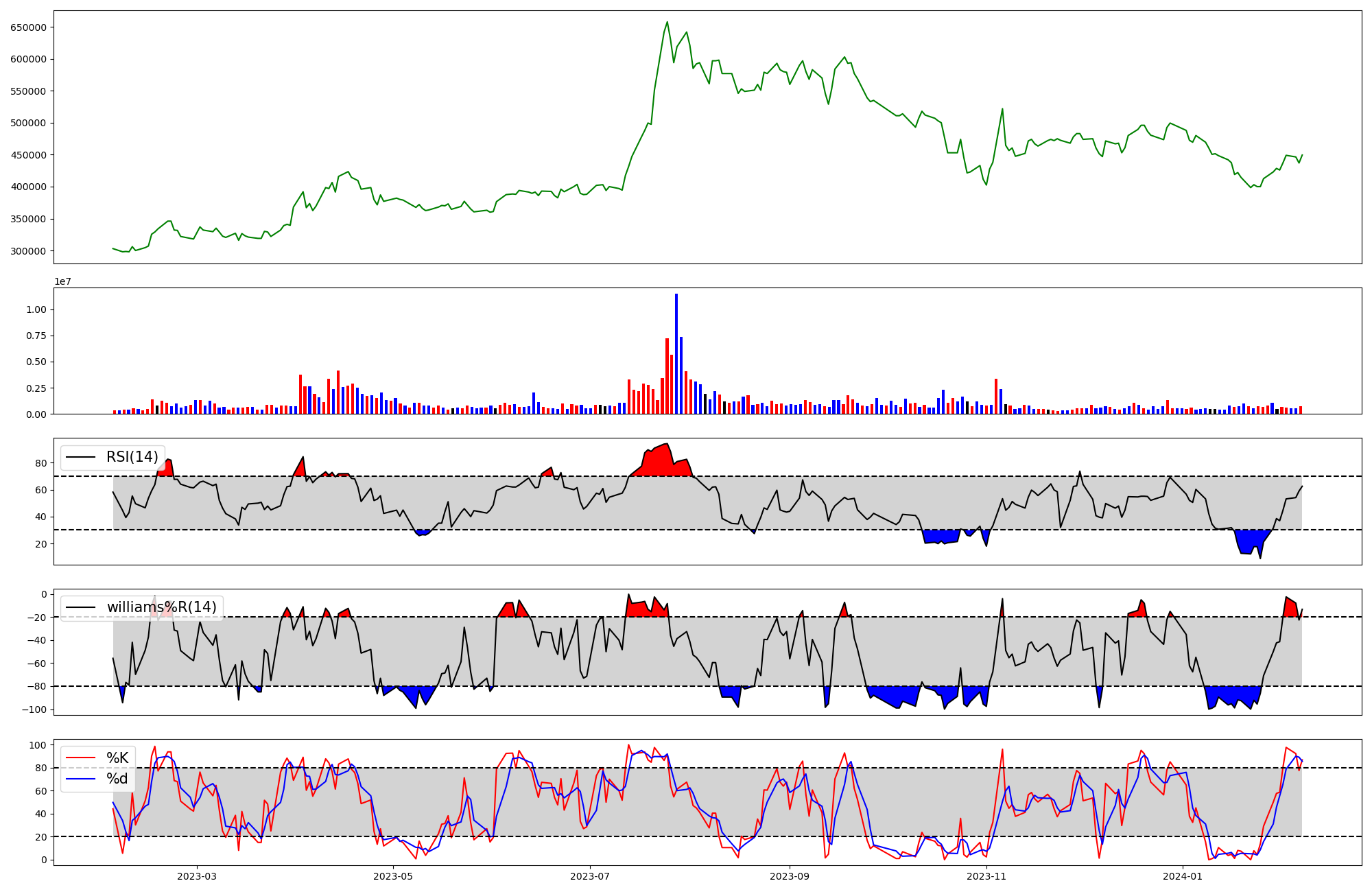Click the 2023-07 x-axis date label
The height and width of the screenshot is (892, 1372).
(591, 876)
